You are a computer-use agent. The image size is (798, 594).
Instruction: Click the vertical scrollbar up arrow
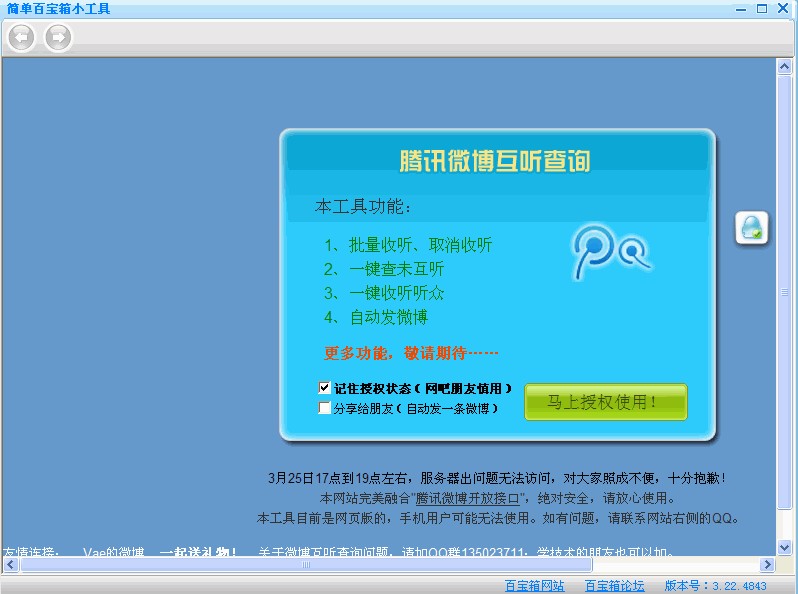click(x=784, y=66)
